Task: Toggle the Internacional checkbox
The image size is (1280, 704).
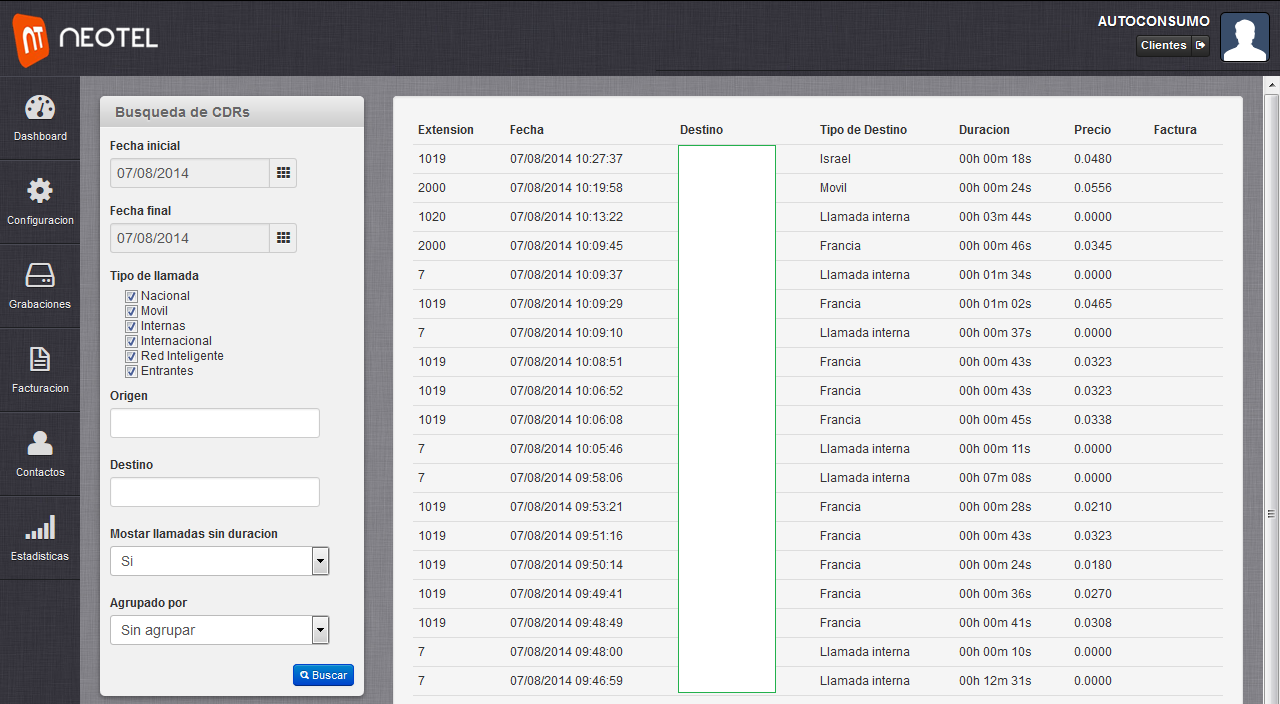Action: 131,341
